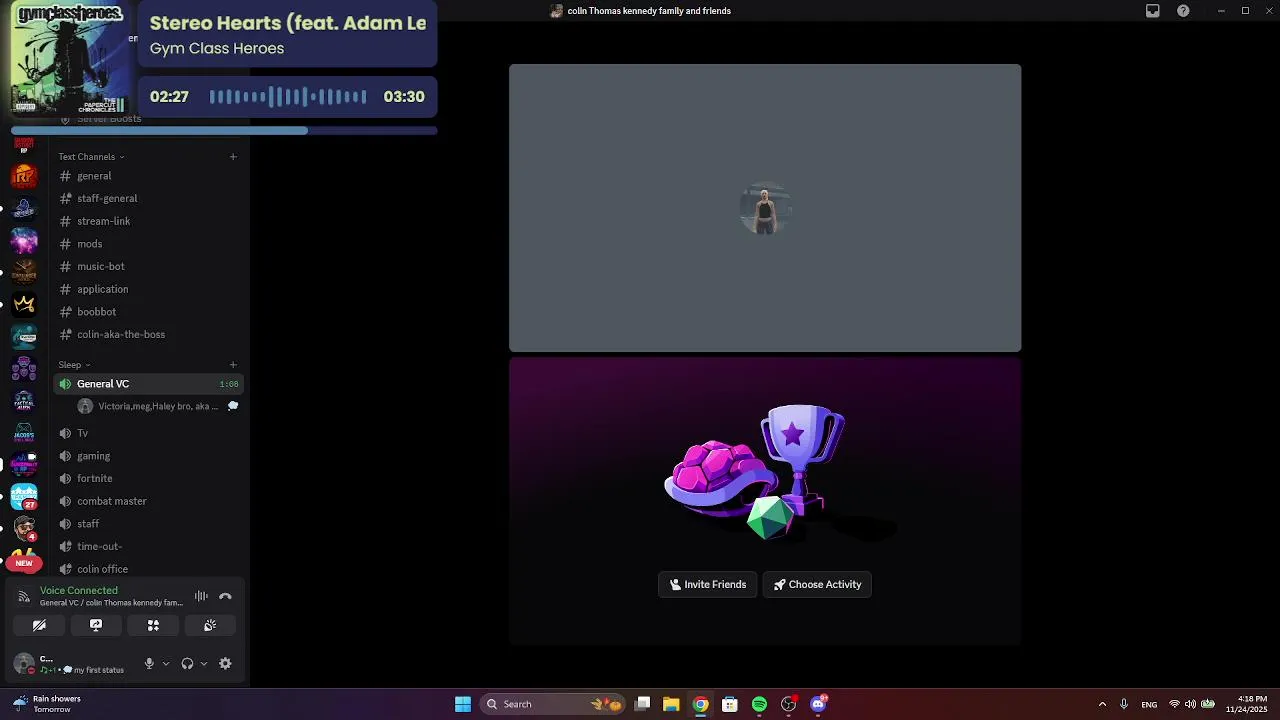Create channel in Sleep category
This screenshot has width=1280, height=720.
[233, 364]
